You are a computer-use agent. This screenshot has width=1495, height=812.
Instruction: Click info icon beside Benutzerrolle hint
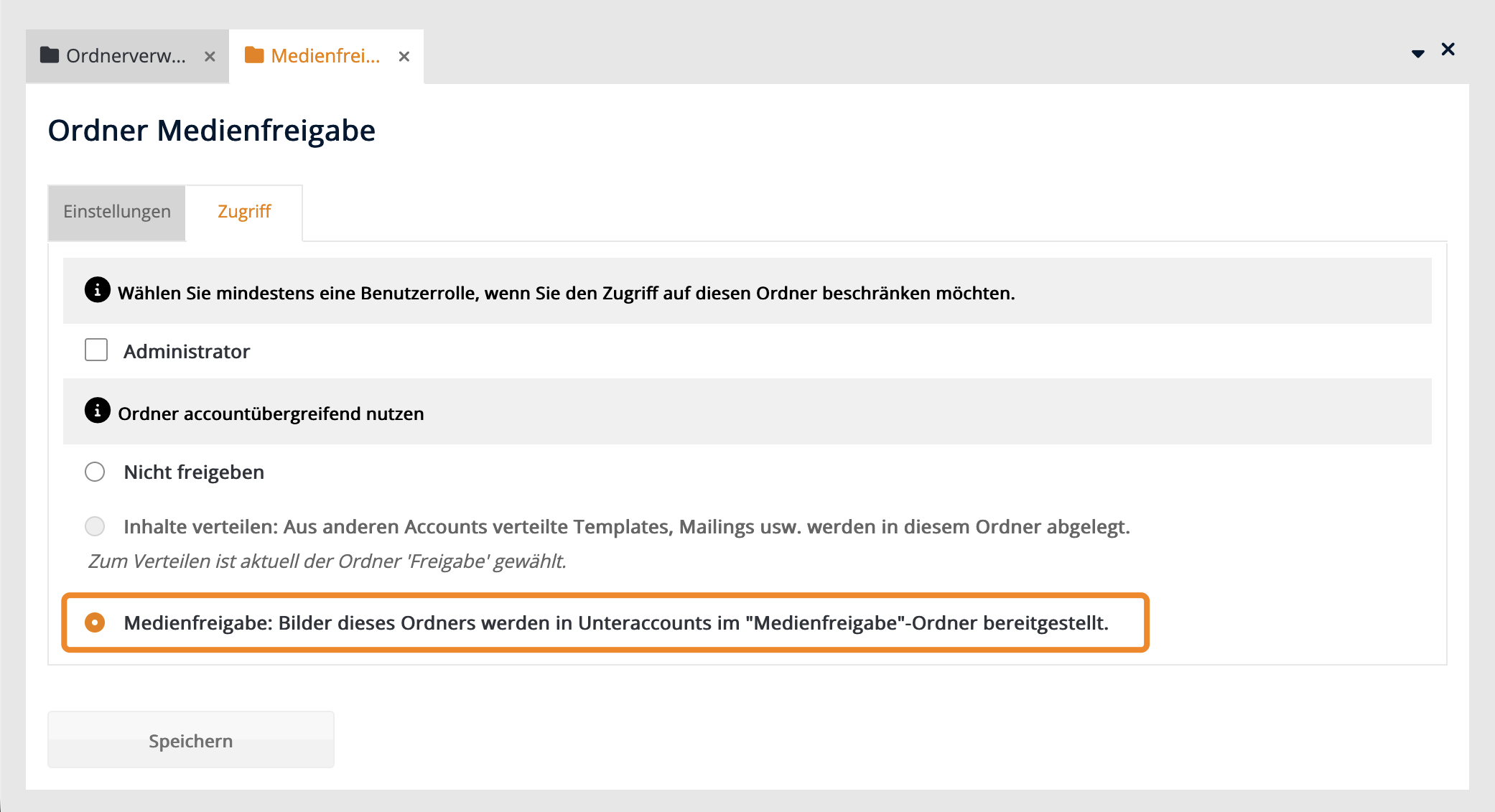tap(98, 290)
